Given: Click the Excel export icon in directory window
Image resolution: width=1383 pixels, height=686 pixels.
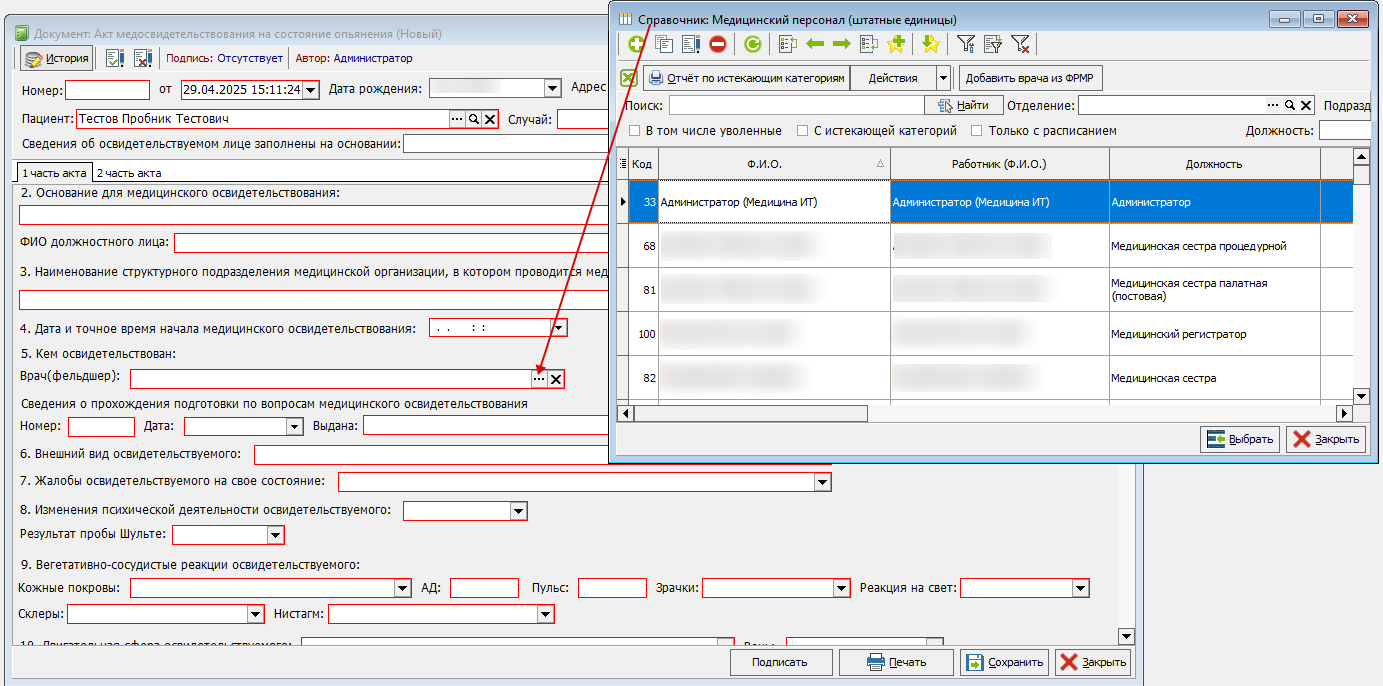Looking at the screenshot, I should 628,78.
